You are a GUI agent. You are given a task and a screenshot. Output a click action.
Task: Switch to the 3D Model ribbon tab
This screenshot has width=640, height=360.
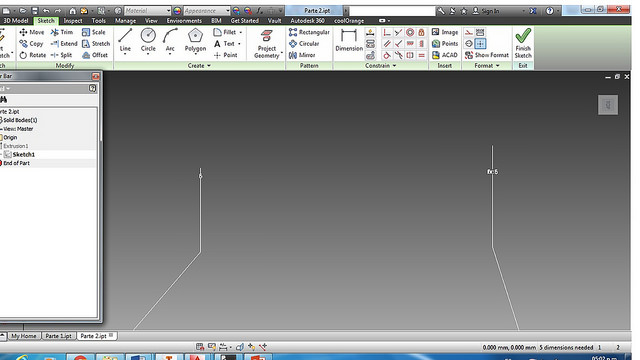[16, 20]
